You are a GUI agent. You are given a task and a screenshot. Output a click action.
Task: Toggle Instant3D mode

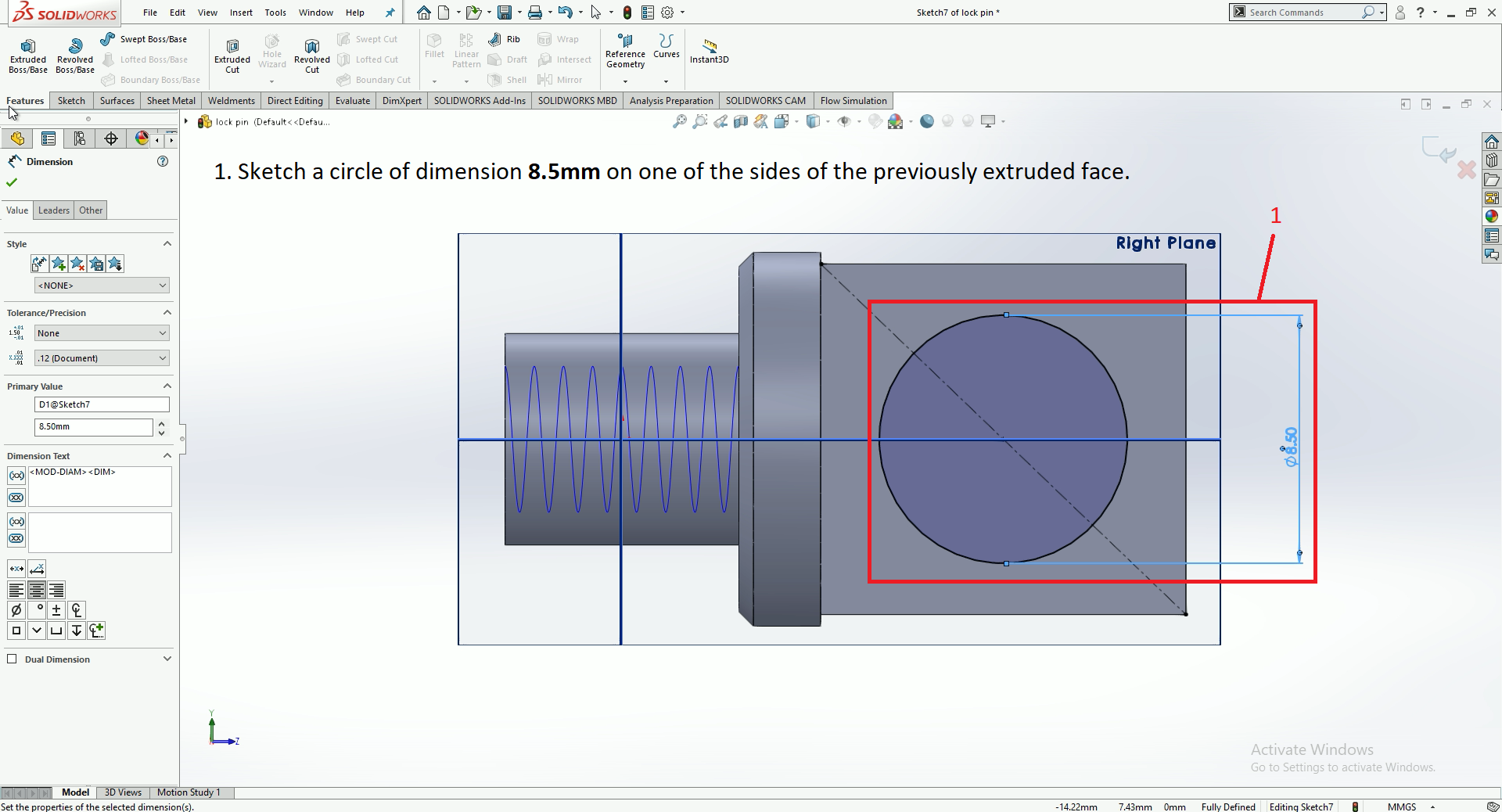coord(710,51)
